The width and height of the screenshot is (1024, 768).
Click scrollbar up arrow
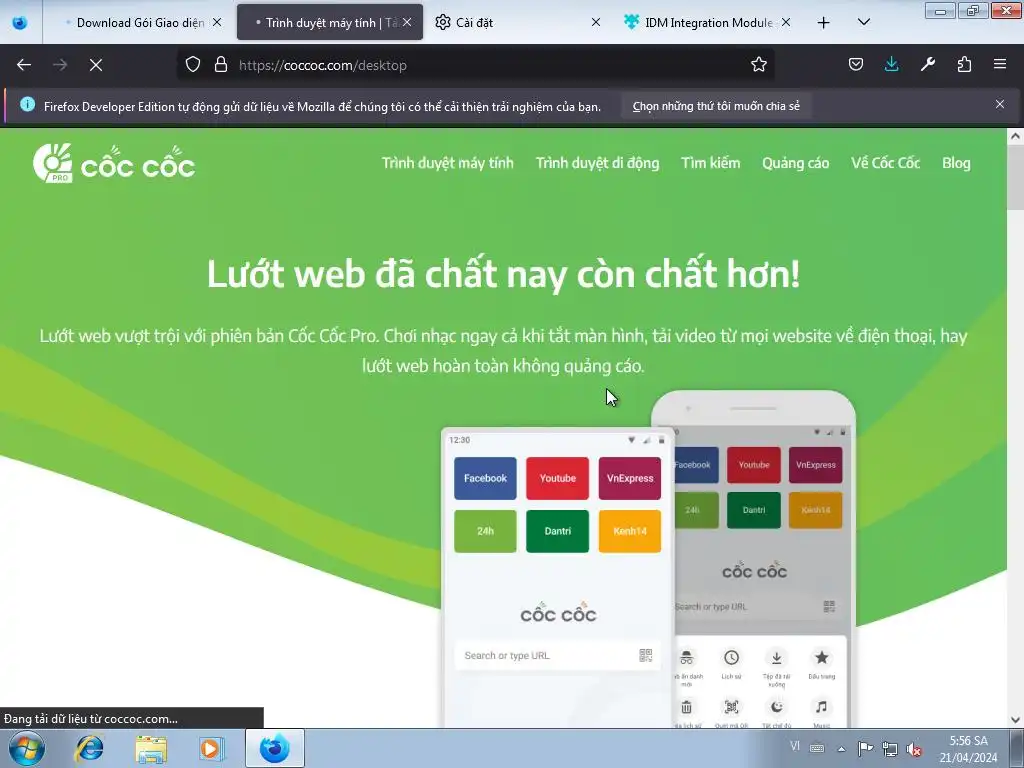pyautogui.click(x=1015, y=136)
